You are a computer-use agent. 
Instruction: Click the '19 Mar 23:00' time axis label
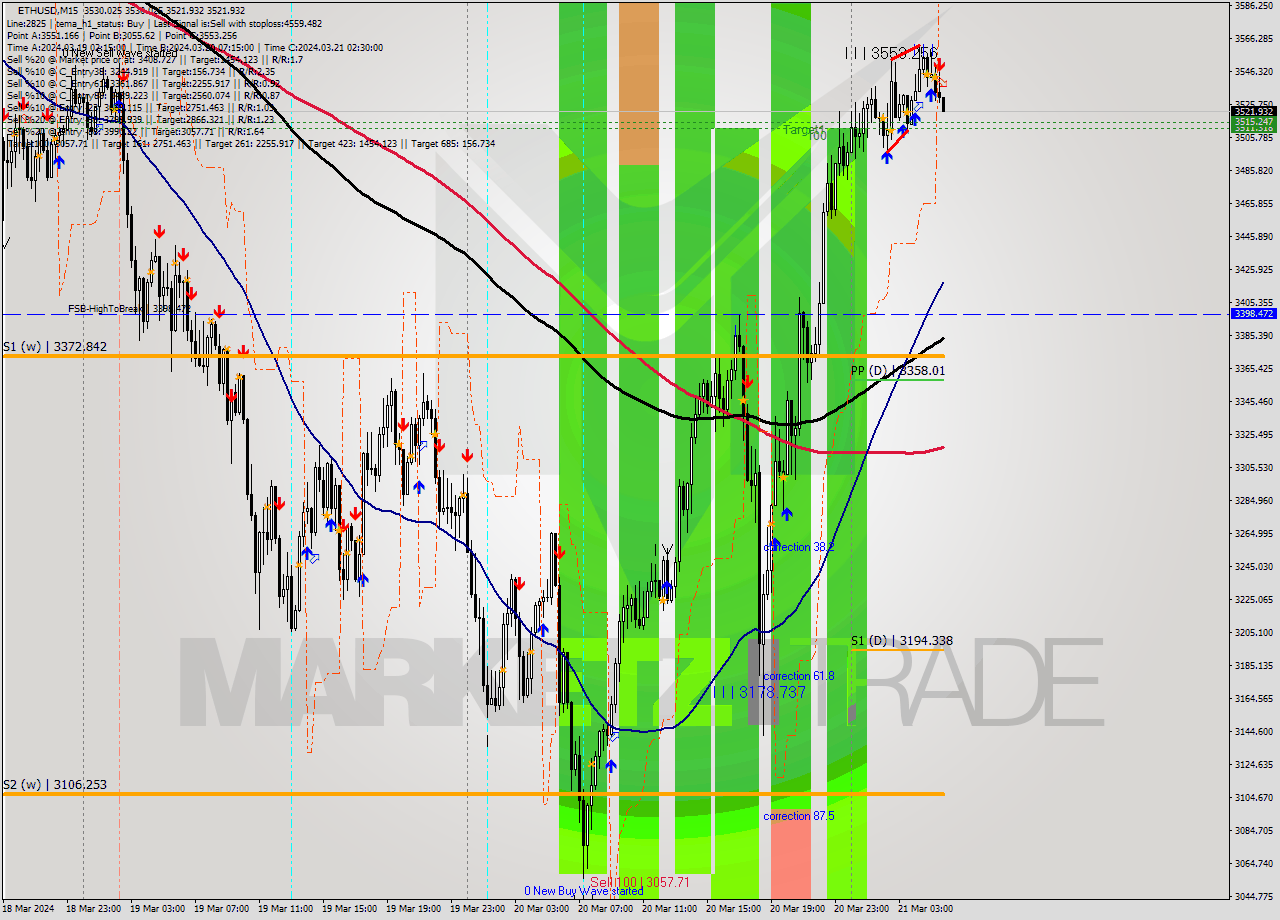[479, 909]
